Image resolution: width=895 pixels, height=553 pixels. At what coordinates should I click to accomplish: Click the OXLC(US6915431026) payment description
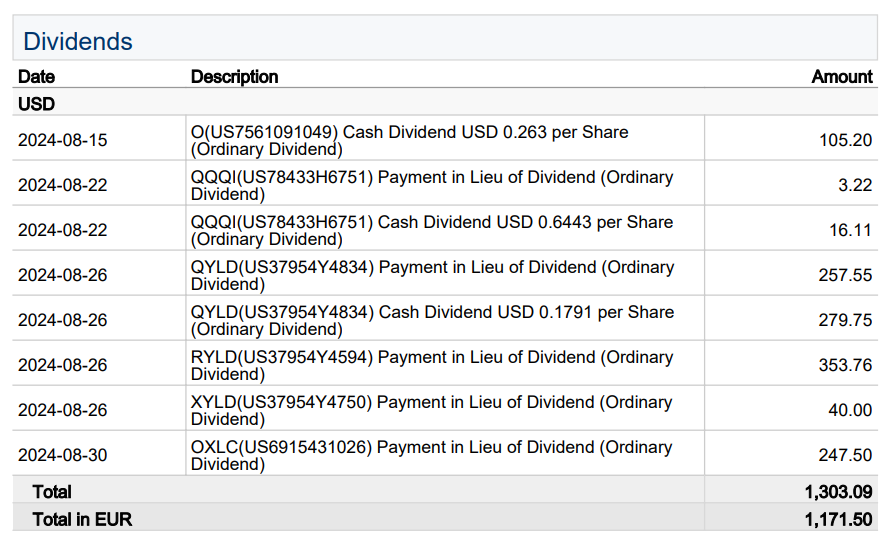click(x=431, y=456)
